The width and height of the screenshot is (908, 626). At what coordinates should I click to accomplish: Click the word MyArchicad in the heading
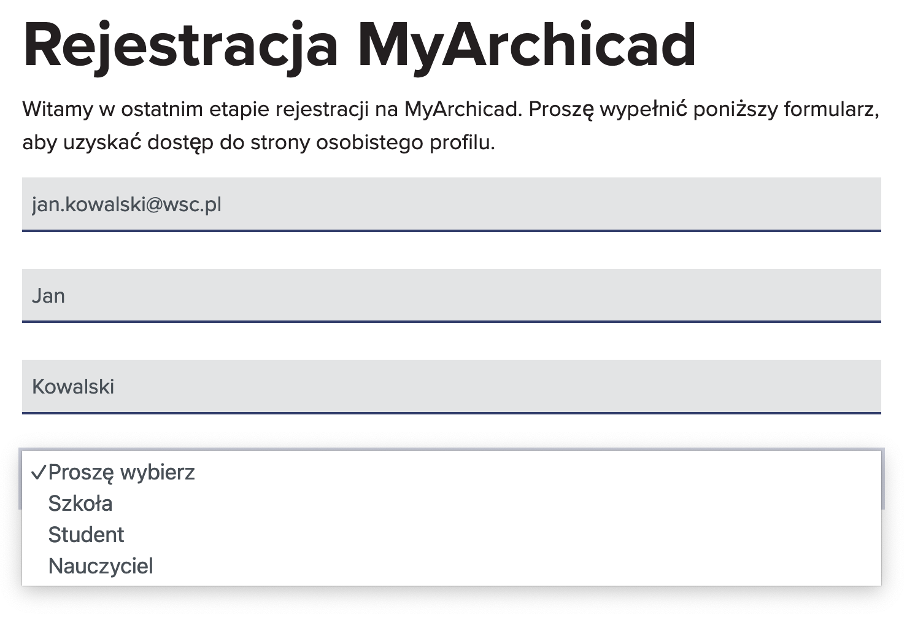[x=527, y=44]
